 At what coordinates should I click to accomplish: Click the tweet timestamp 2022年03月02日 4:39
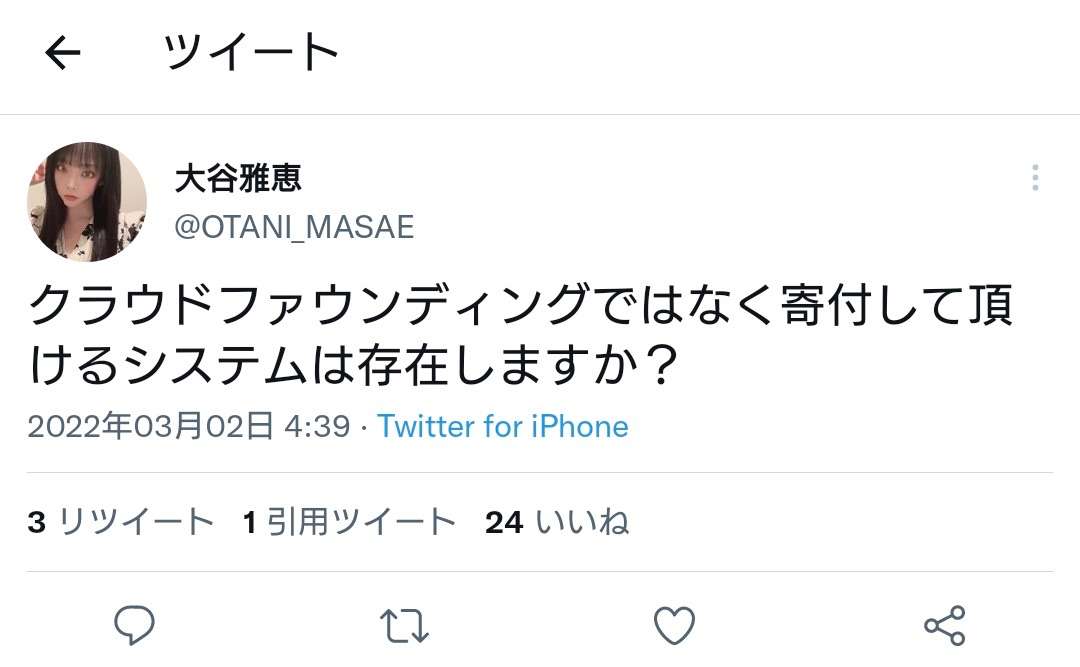tap(185, 427)
